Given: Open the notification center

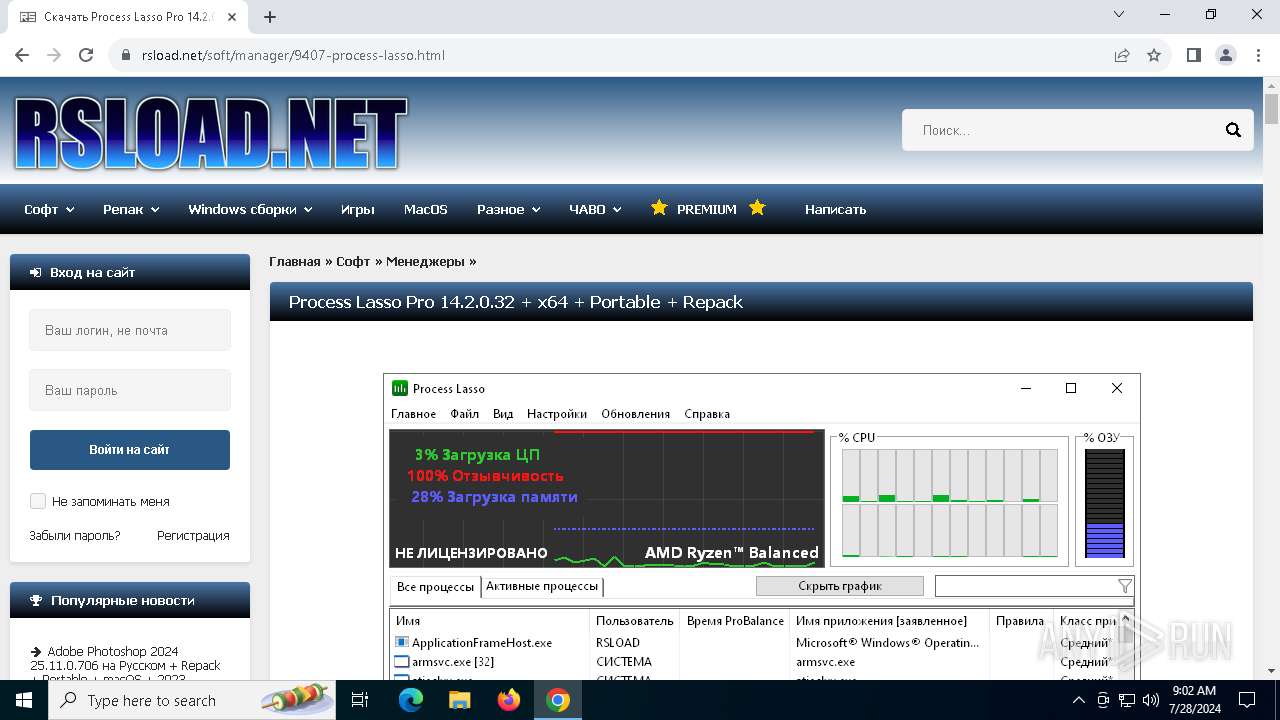Looking at the screenshot, I should [x=1246, y=700].
